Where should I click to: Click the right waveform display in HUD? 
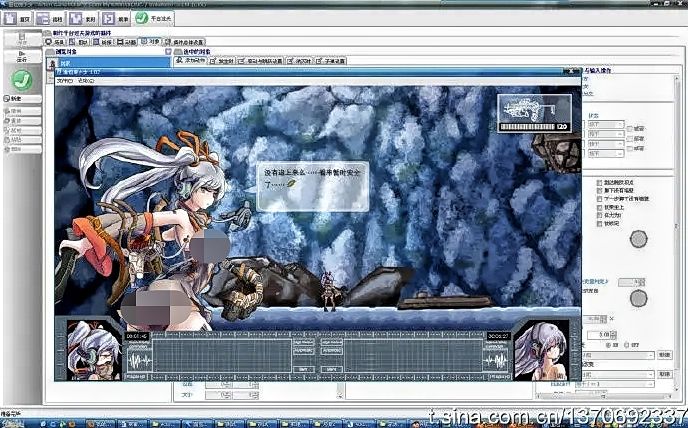pos(494,361)
